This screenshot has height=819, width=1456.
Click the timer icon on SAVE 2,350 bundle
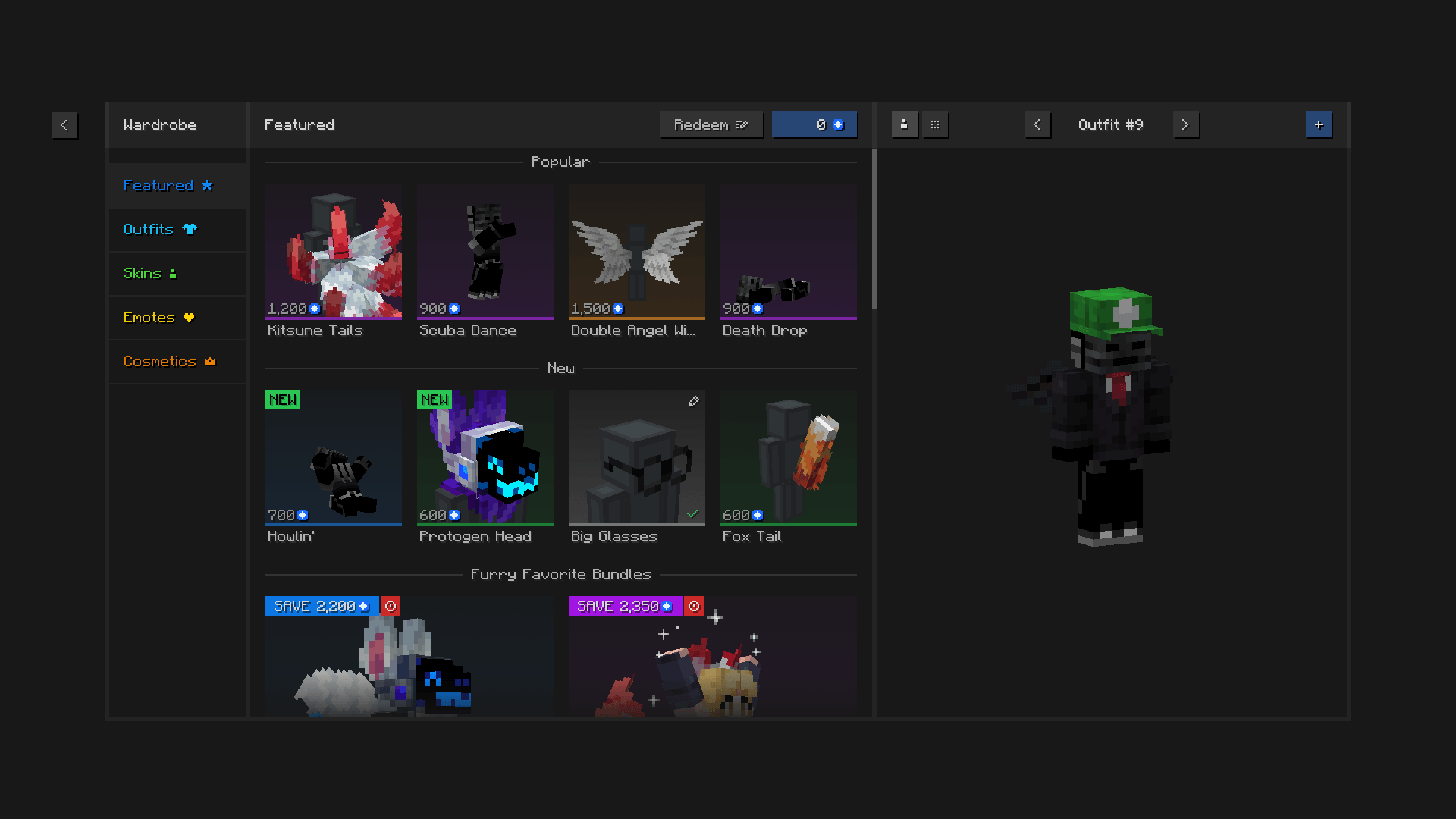pyautogui.click(x=694, y=606)
